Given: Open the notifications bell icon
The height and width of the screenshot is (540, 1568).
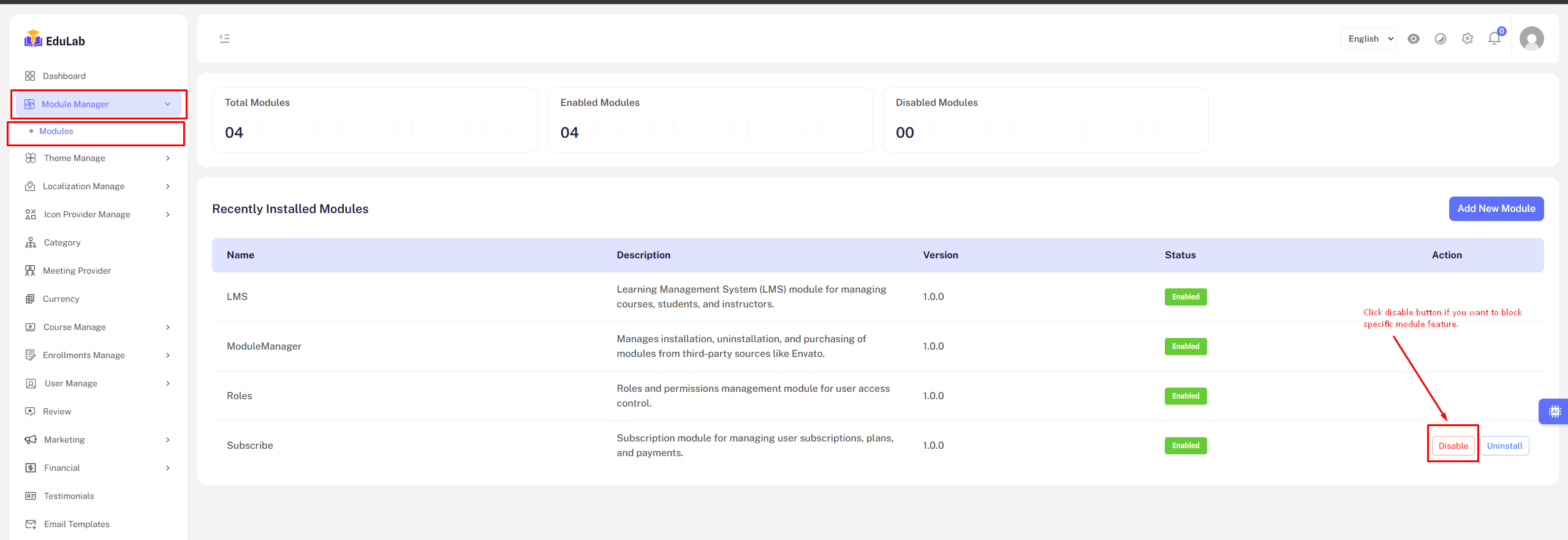Looking at the screenshot, I should (x=1494, y=39).
